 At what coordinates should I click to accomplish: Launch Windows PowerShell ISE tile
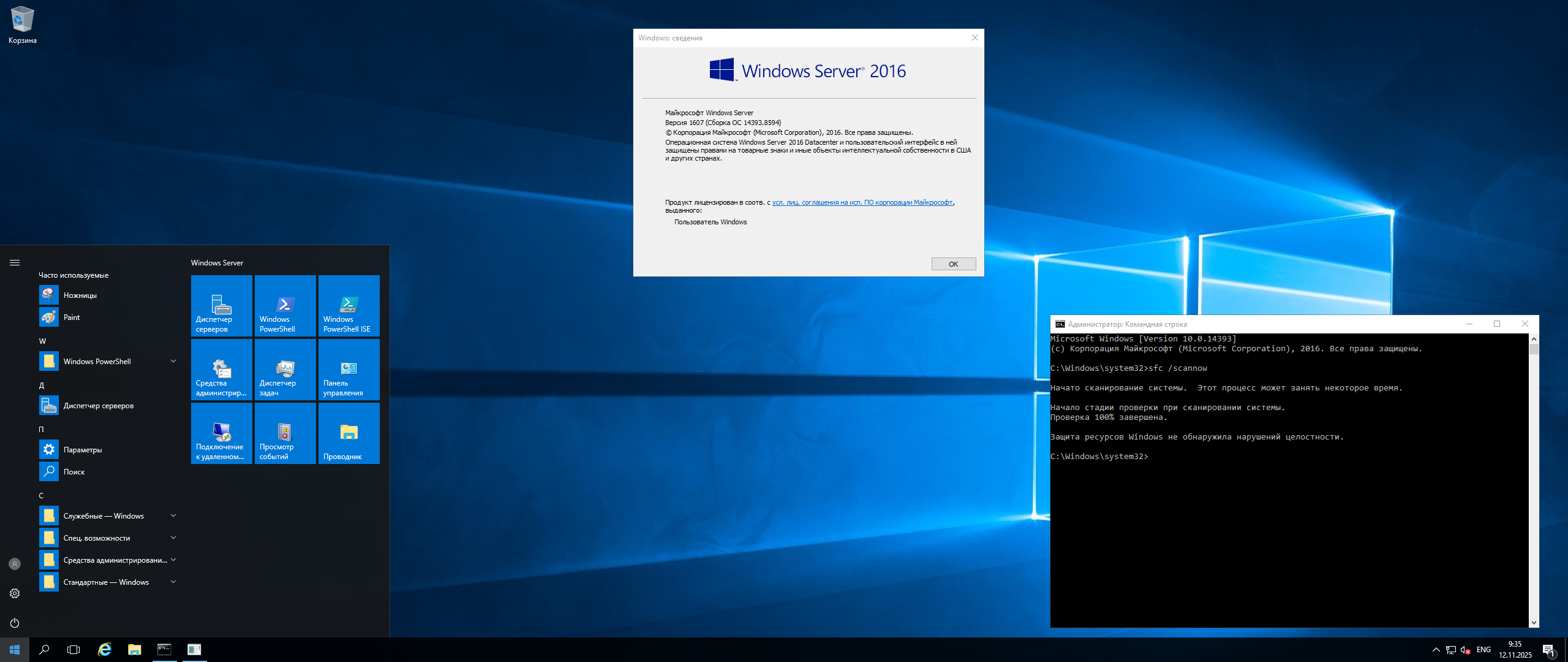pyautogui.click(x=349, y=306)
